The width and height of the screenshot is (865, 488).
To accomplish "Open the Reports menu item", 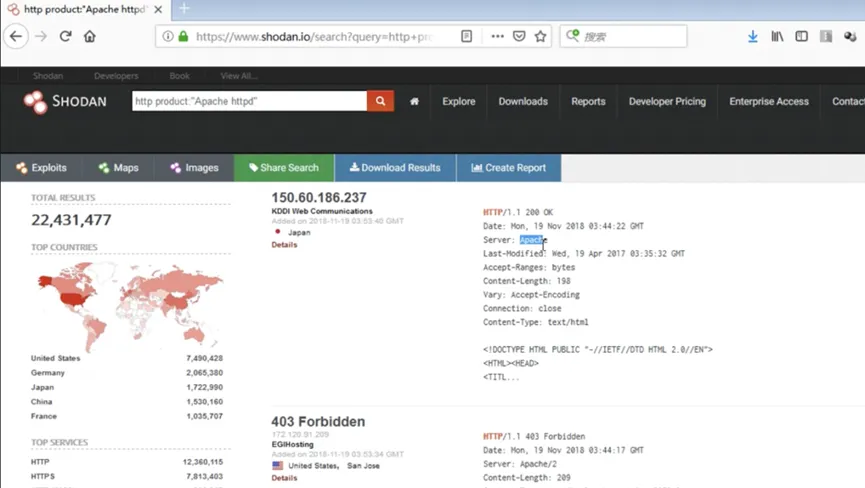I will [588, 101].
